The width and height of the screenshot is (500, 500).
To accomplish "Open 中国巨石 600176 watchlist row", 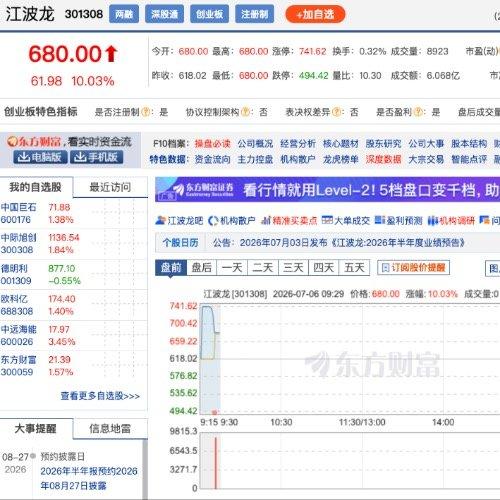I will point(73,213).
